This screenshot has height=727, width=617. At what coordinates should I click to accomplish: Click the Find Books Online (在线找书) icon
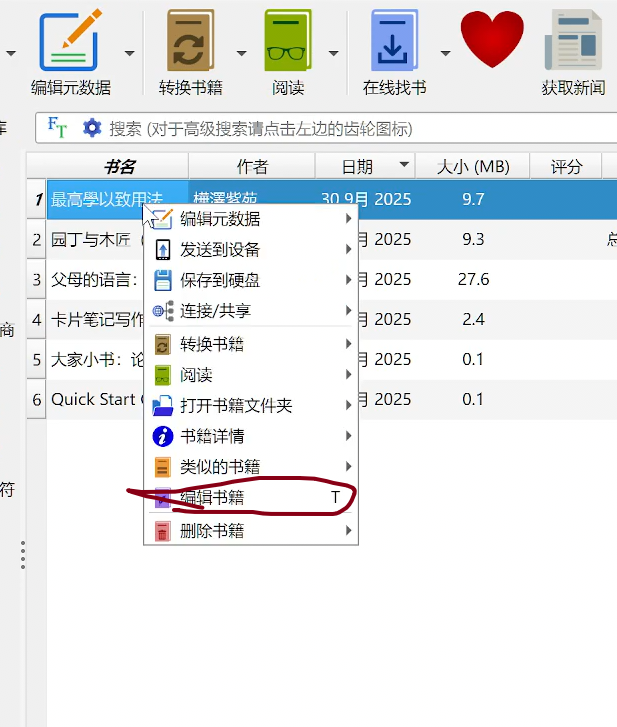coord(394,44)
